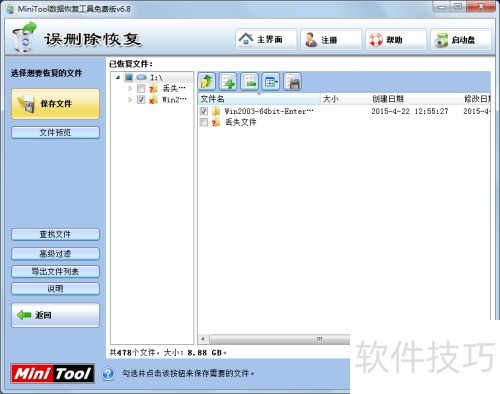Go back with the 返回 button
This screenshot has height=394, width=500.
pyautogui.click(x=55, y=315)
